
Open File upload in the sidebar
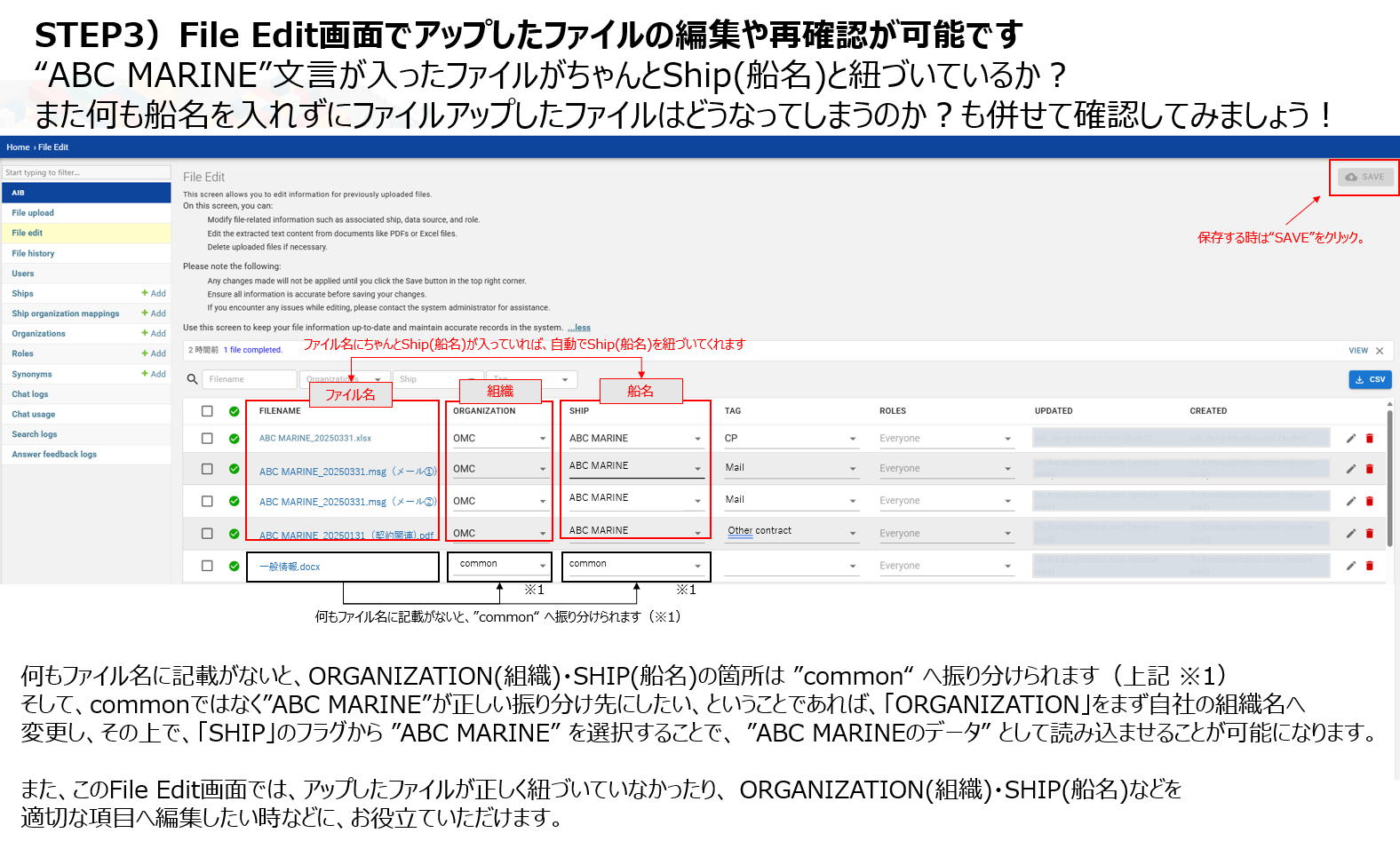(x=33, y=213)
